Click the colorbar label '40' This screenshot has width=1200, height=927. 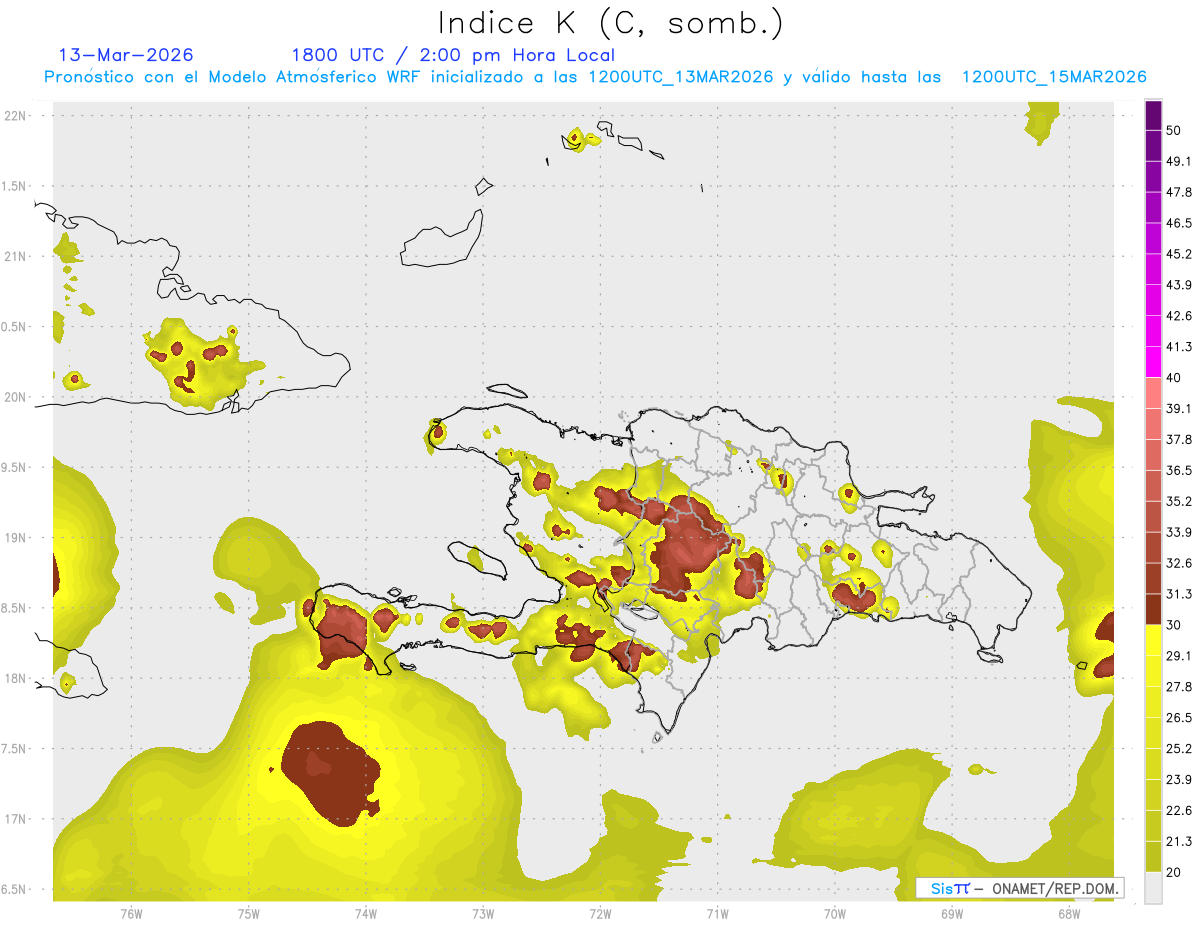[1174, 378]
